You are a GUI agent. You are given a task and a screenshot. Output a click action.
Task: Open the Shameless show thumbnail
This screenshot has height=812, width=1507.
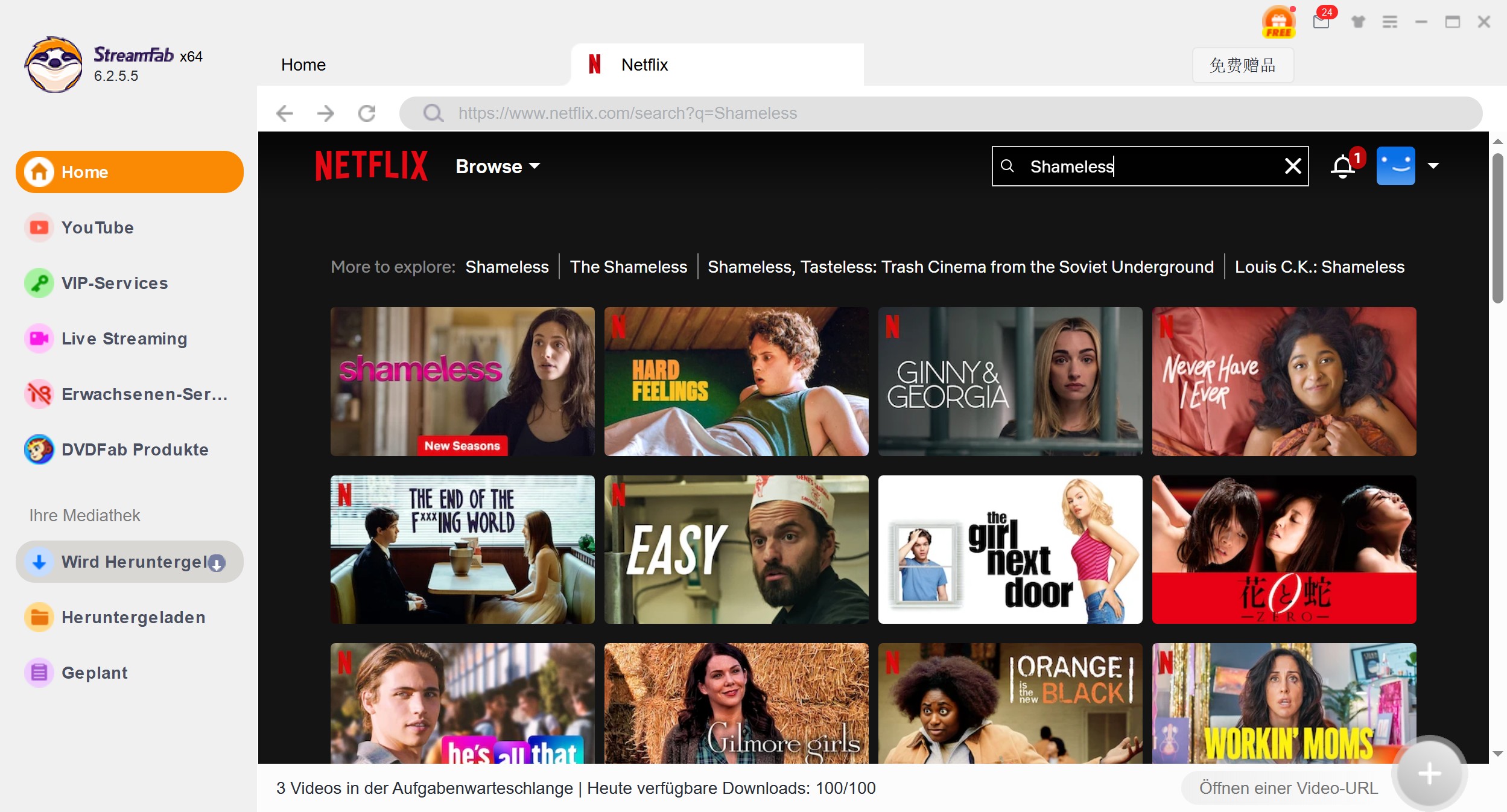pos(462,381)
